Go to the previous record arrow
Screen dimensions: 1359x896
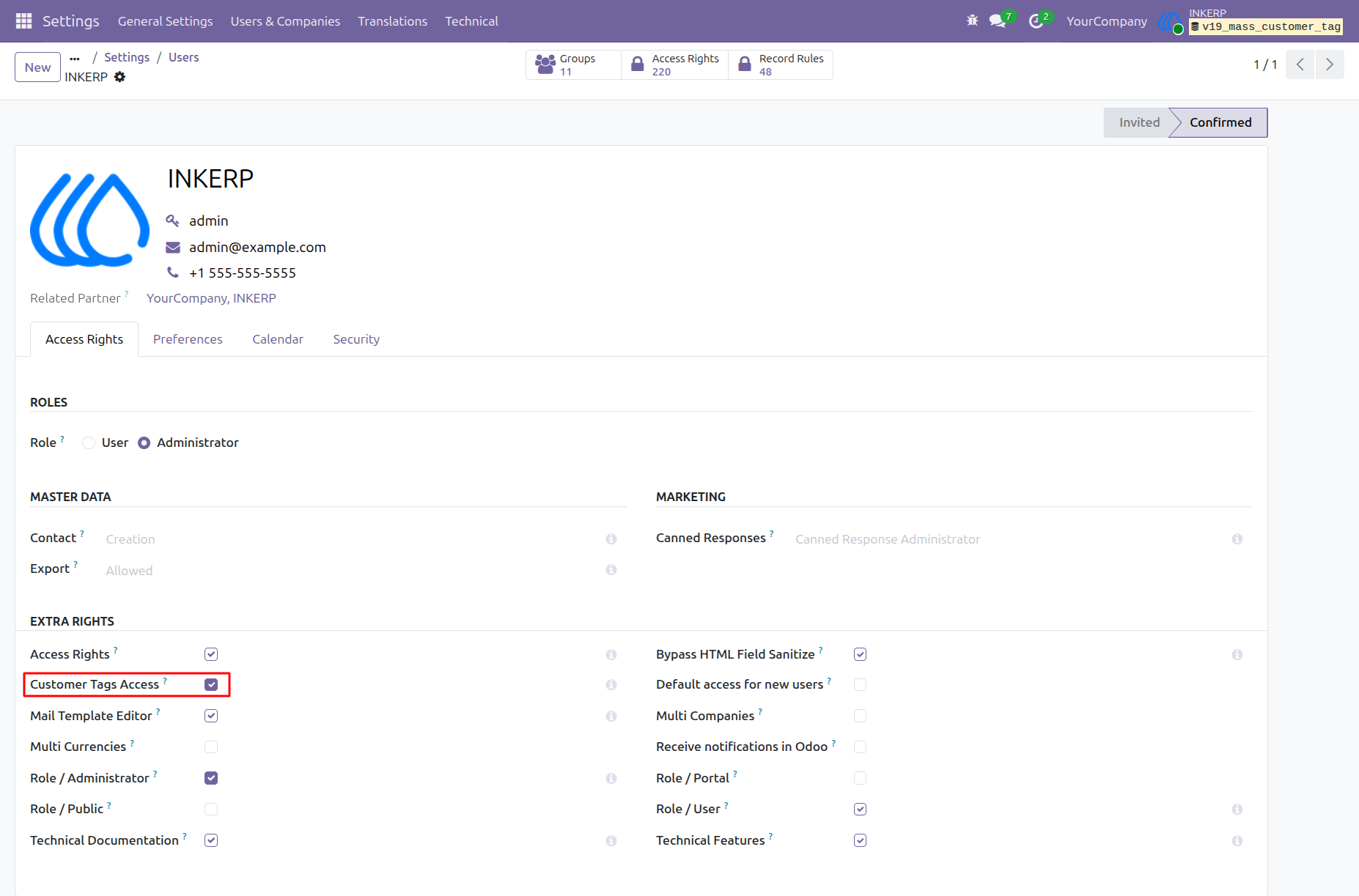coord(1300,64)
